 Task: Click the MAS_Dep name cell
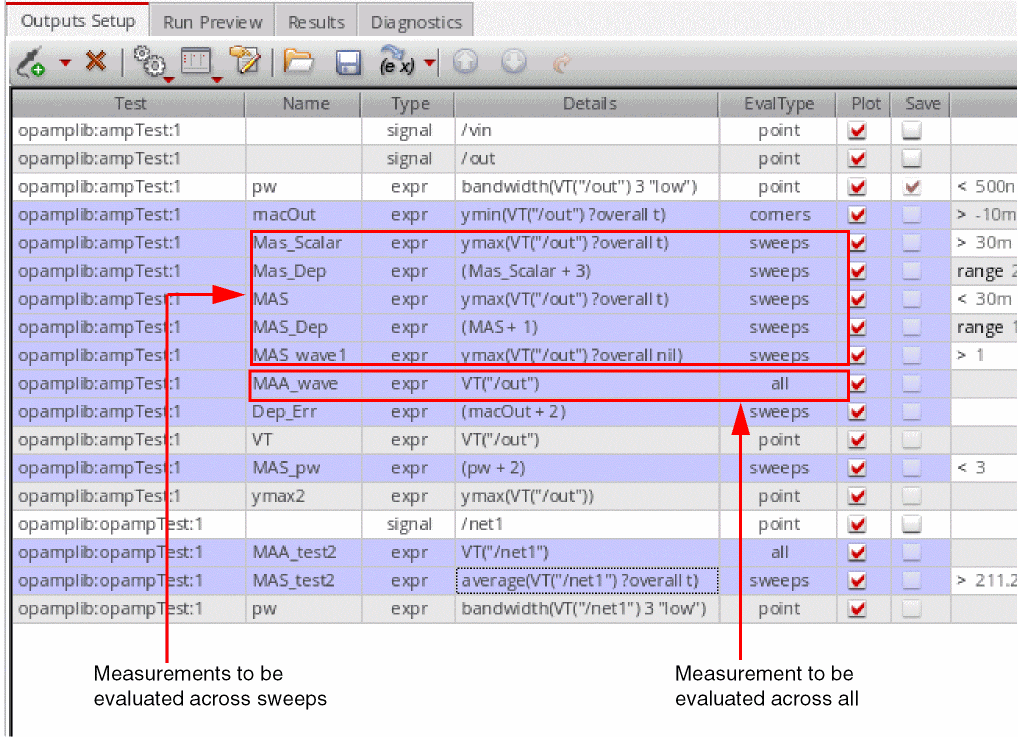(x=304, y=328)
